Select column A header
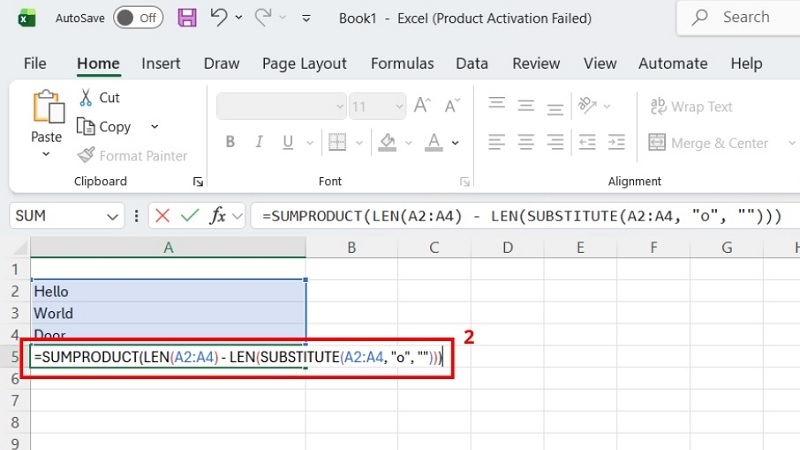800x450 pixels. click(168, 248)
